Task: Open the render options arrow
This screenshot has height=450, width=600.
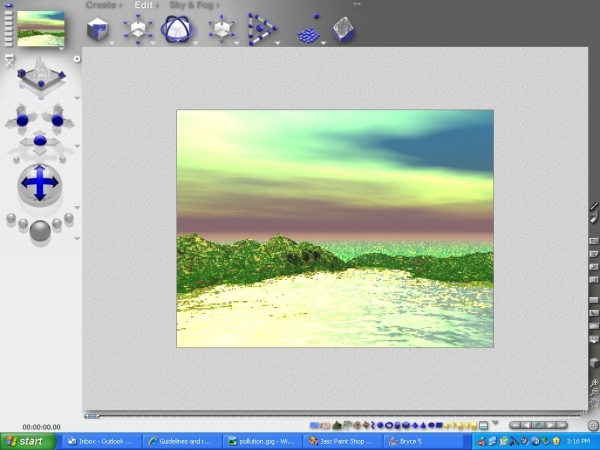Action: (x=77, y=238)
